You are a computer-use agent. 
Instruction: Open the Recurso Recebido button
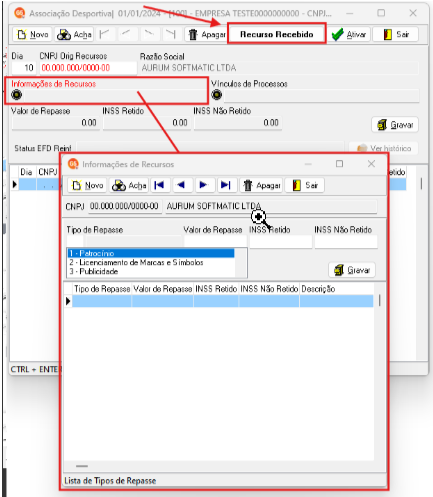tap(277, 34)
